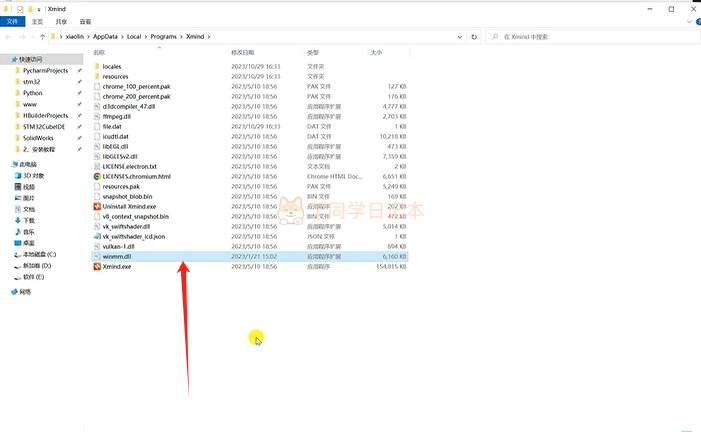The width and height of the screenshot is (701, 432).
Task: Click the refresh icon beside the address bar
Action: (472, 36)
